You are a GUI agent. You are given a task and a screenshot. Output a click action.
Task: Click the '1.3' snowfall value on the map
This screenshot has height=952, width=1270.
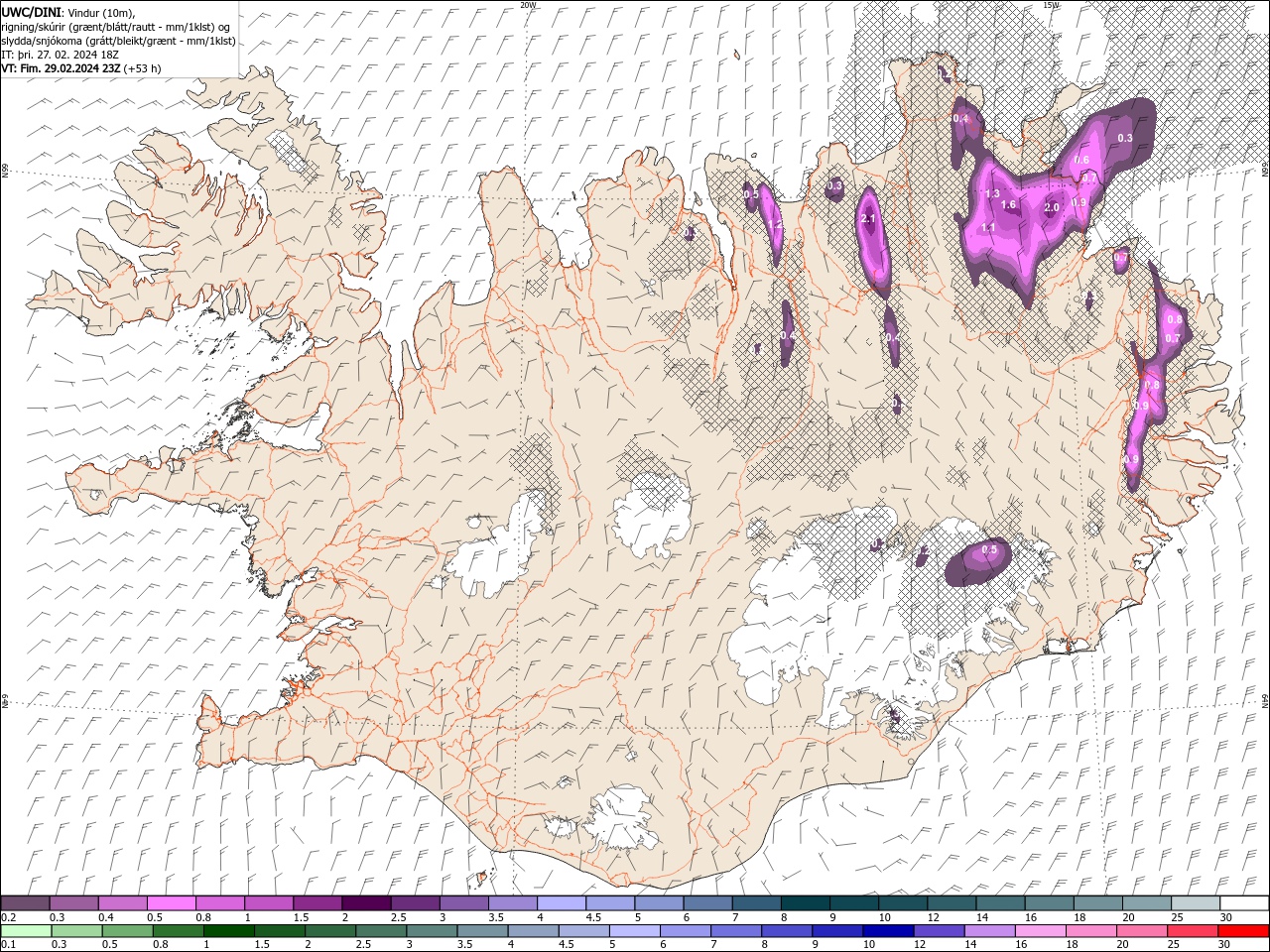click(992, 193)
